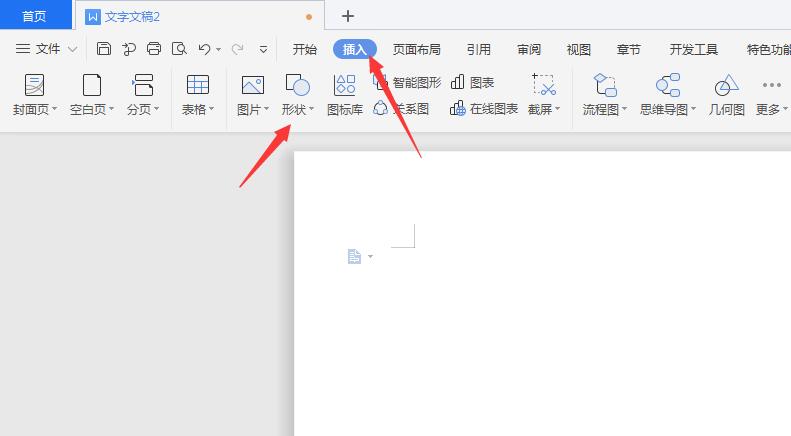Open the File (文件) menu

(x=38, y=49)
